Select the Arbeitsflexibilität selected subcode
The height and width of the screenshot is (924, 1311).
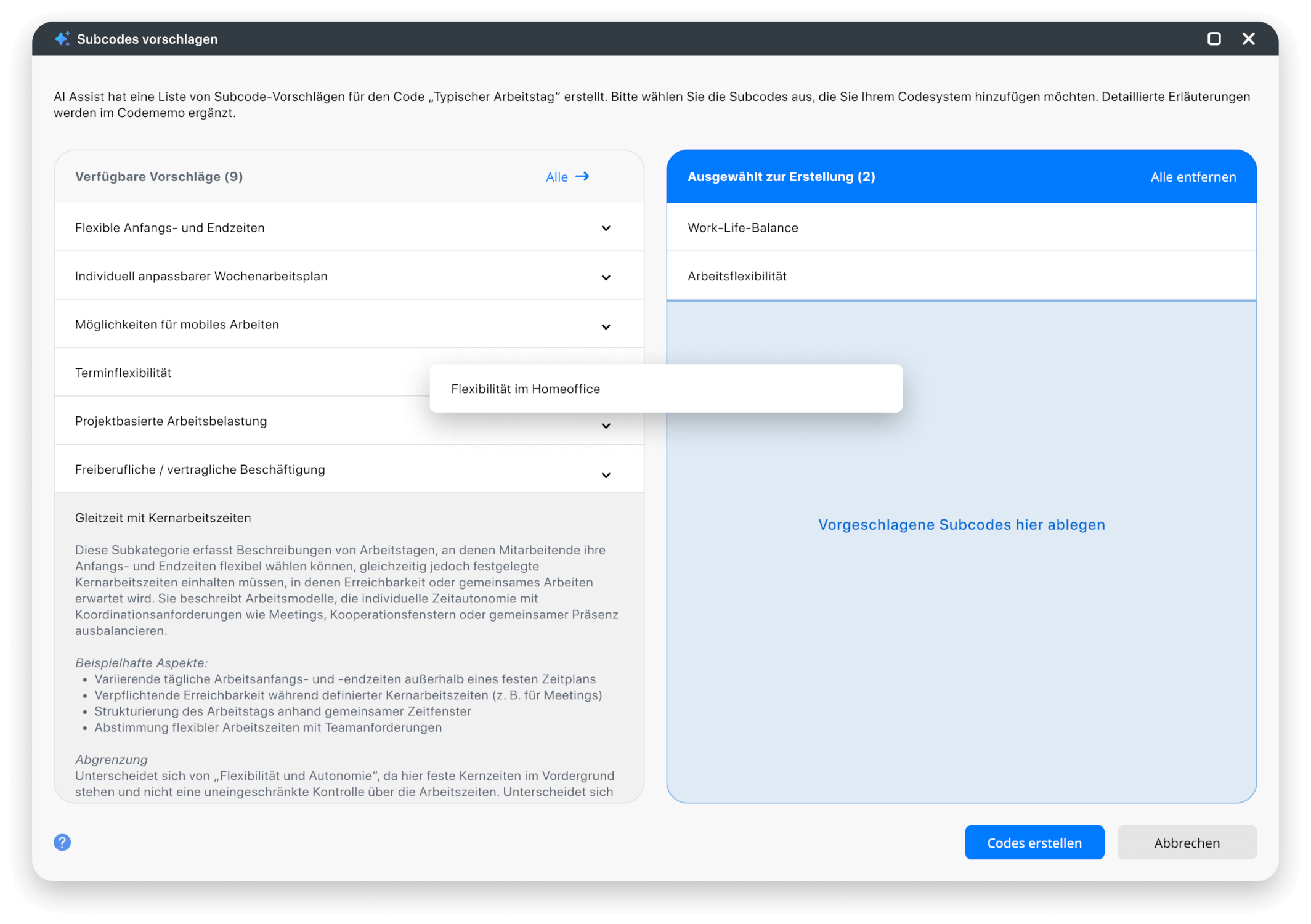(x=737, y=277)
